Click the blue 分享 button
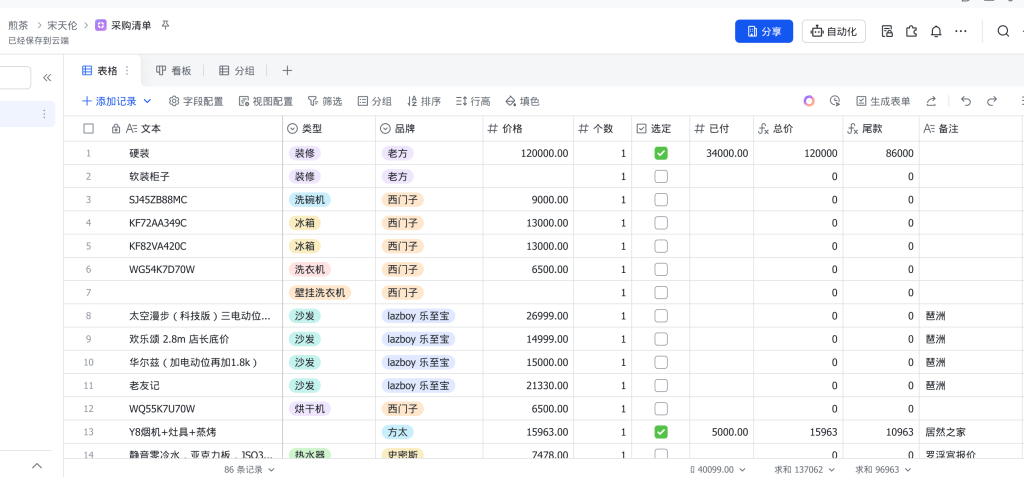1024x477 pixels. click(x=763, y=32)
